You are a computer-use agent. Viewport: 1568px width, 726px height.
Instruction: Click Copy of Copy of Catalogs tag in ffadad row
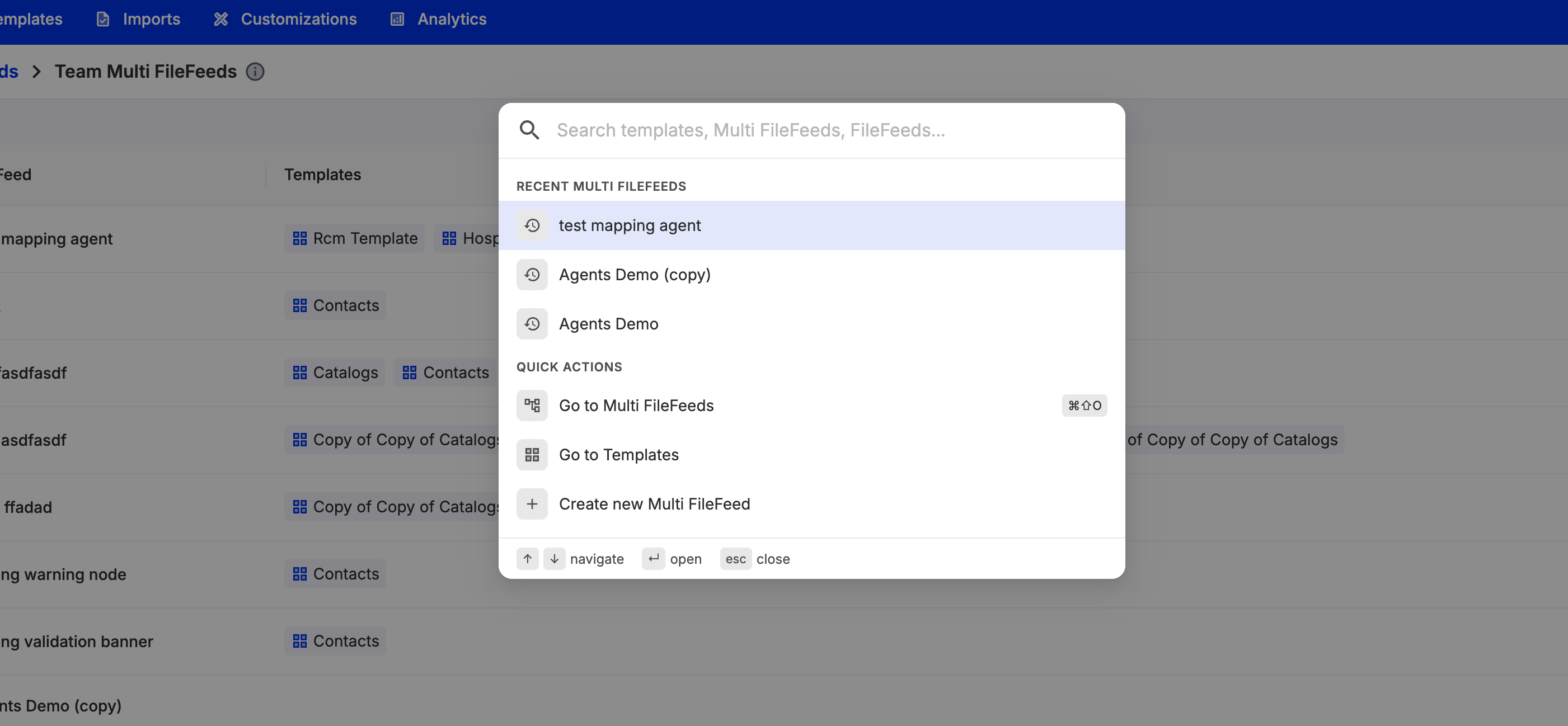[392, 506]
